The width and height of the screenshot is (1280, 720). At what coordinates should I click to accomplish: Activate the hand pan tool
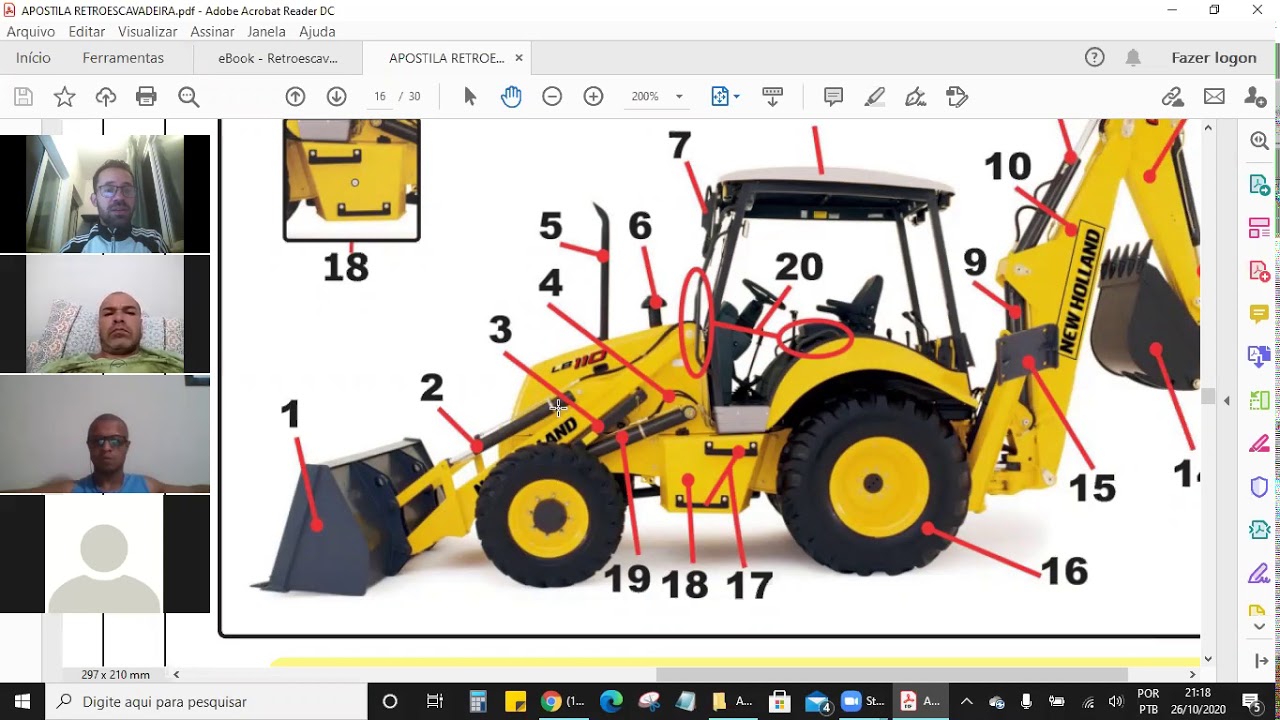click(x=511, y=97)
